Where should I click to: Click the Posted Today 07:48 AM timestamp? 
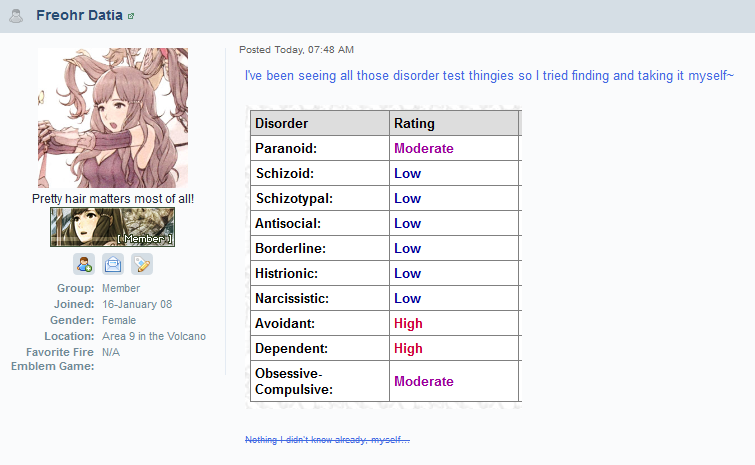296,50
